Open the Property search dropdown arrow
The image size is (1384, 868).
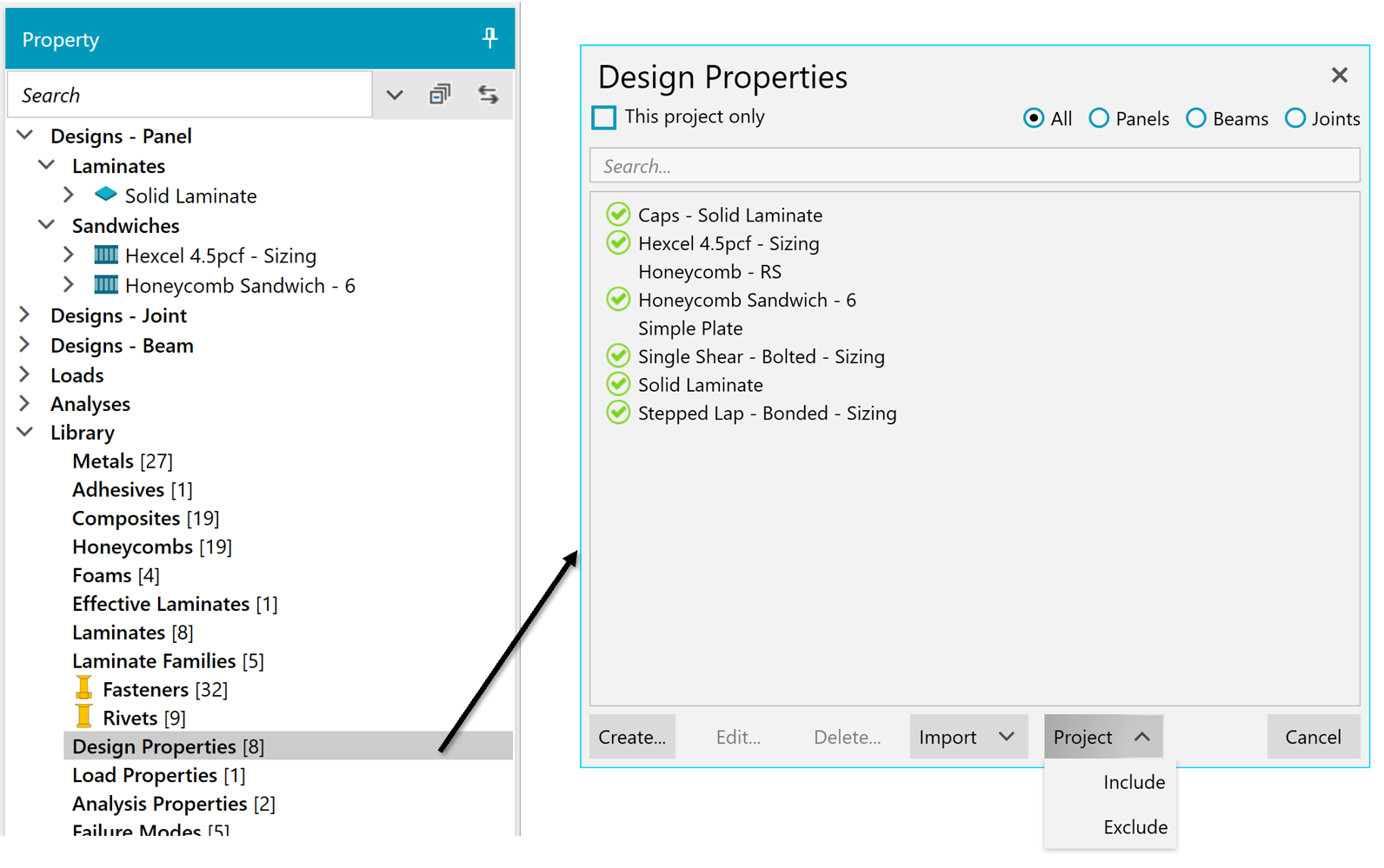tap(395, 95)
